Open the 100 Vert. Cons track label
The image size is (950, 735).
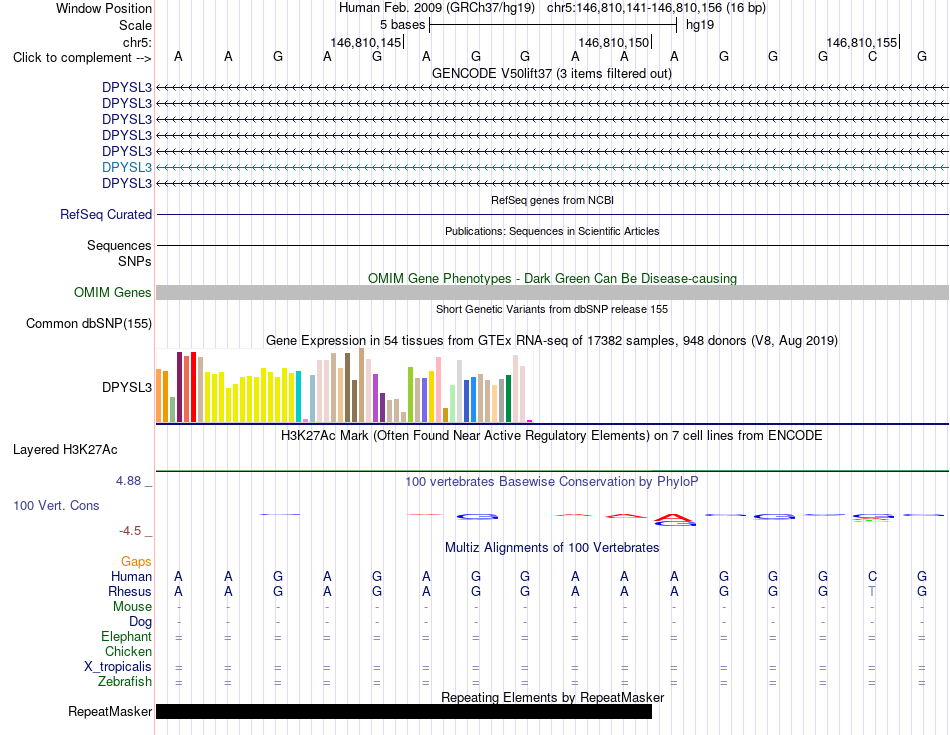click(x=56, y=505)
